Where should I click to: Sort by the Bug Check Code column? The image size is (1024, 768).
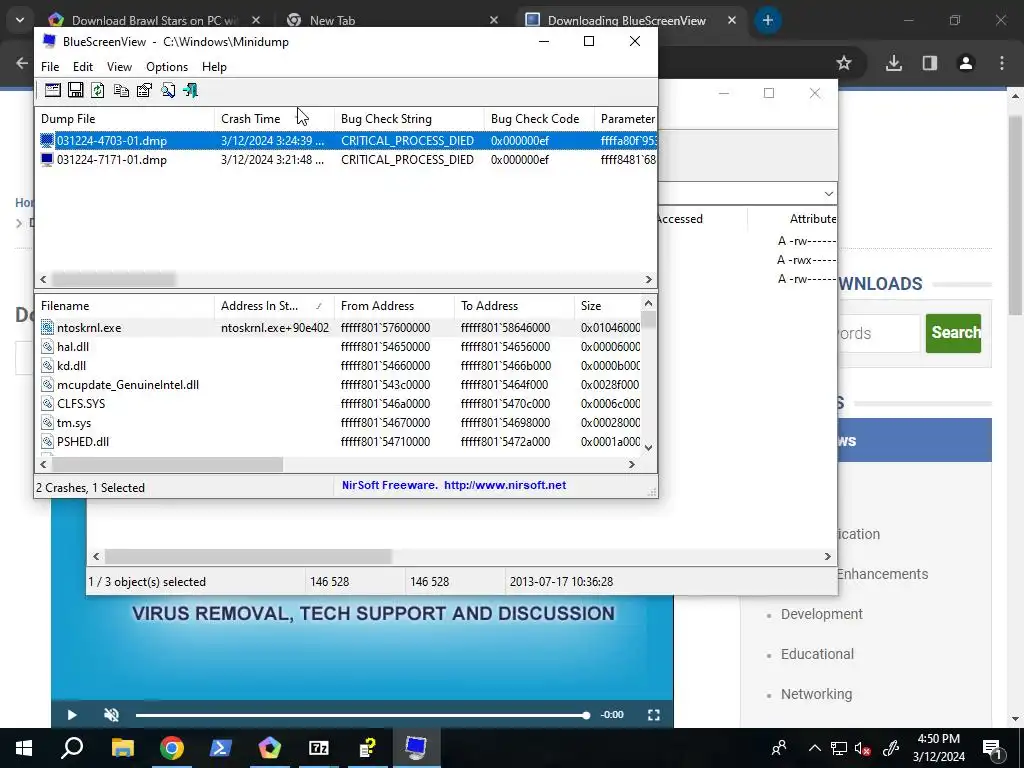click(539, 119)
